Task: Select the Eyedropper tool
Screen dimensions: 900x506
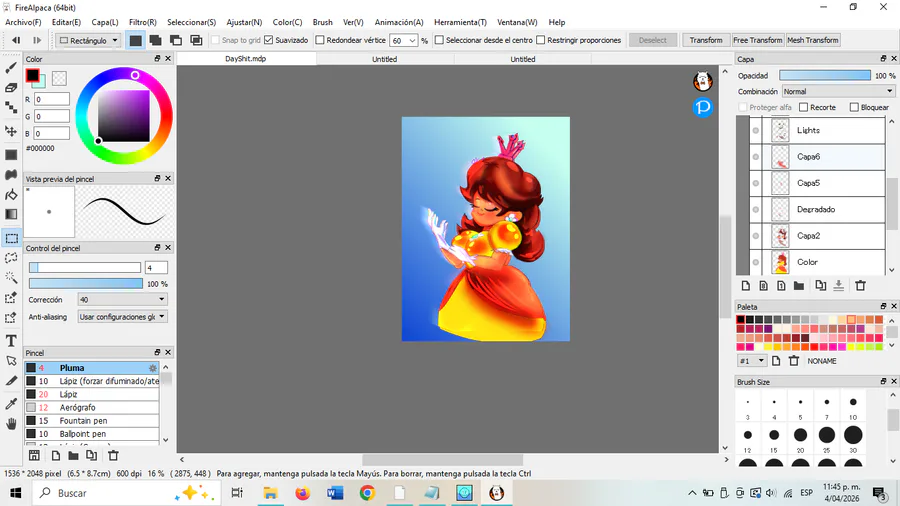Action: (x=11, y=404)
